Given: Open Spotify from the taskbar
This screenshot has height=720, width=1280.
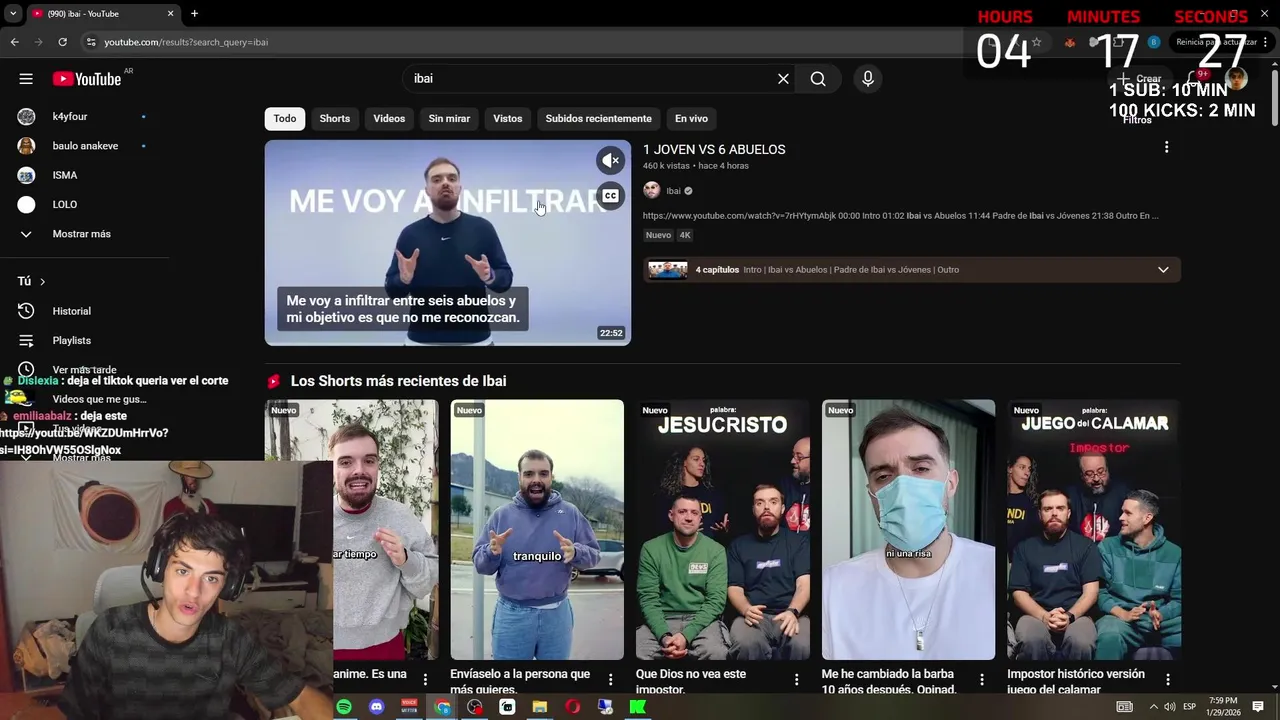Looking at the screenshot, I should click(344, 707).
